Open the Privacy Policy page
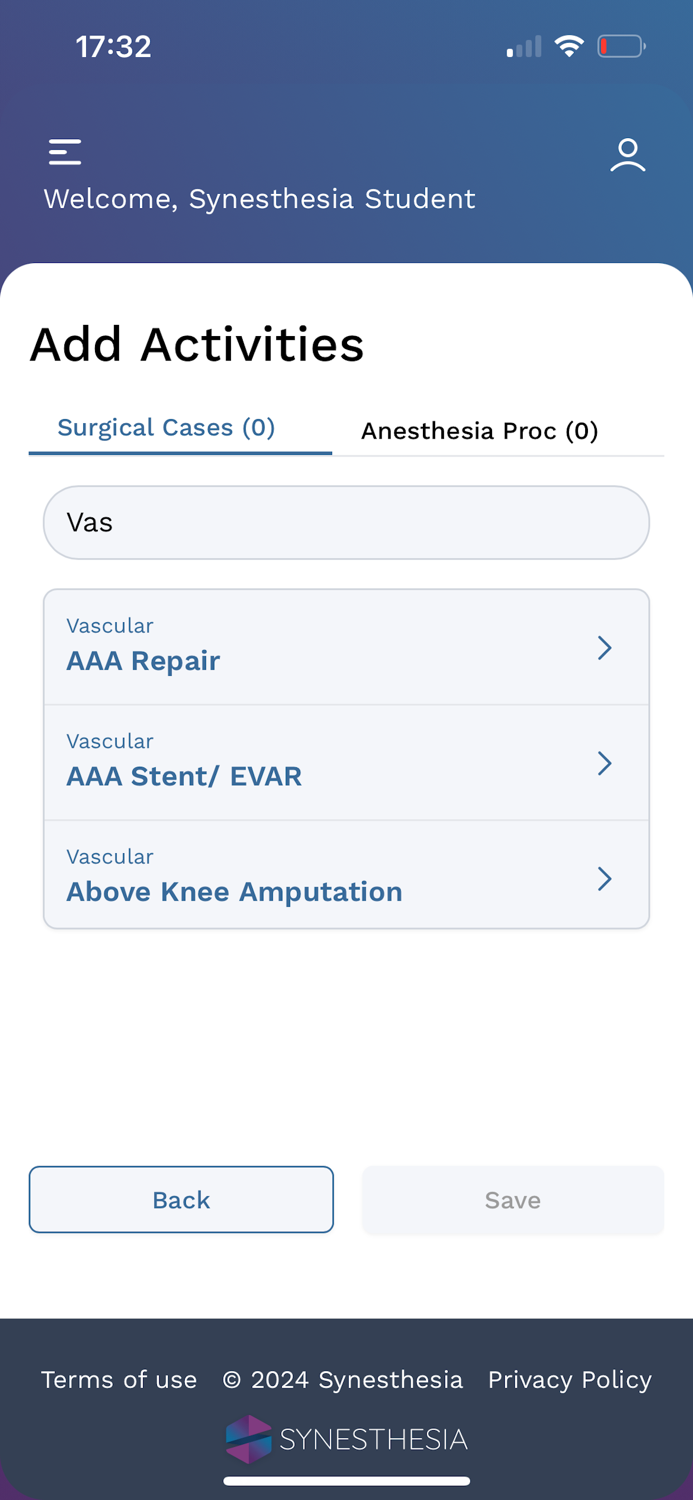Viewport: 693px width, 1500px height. coord(569,1379)
